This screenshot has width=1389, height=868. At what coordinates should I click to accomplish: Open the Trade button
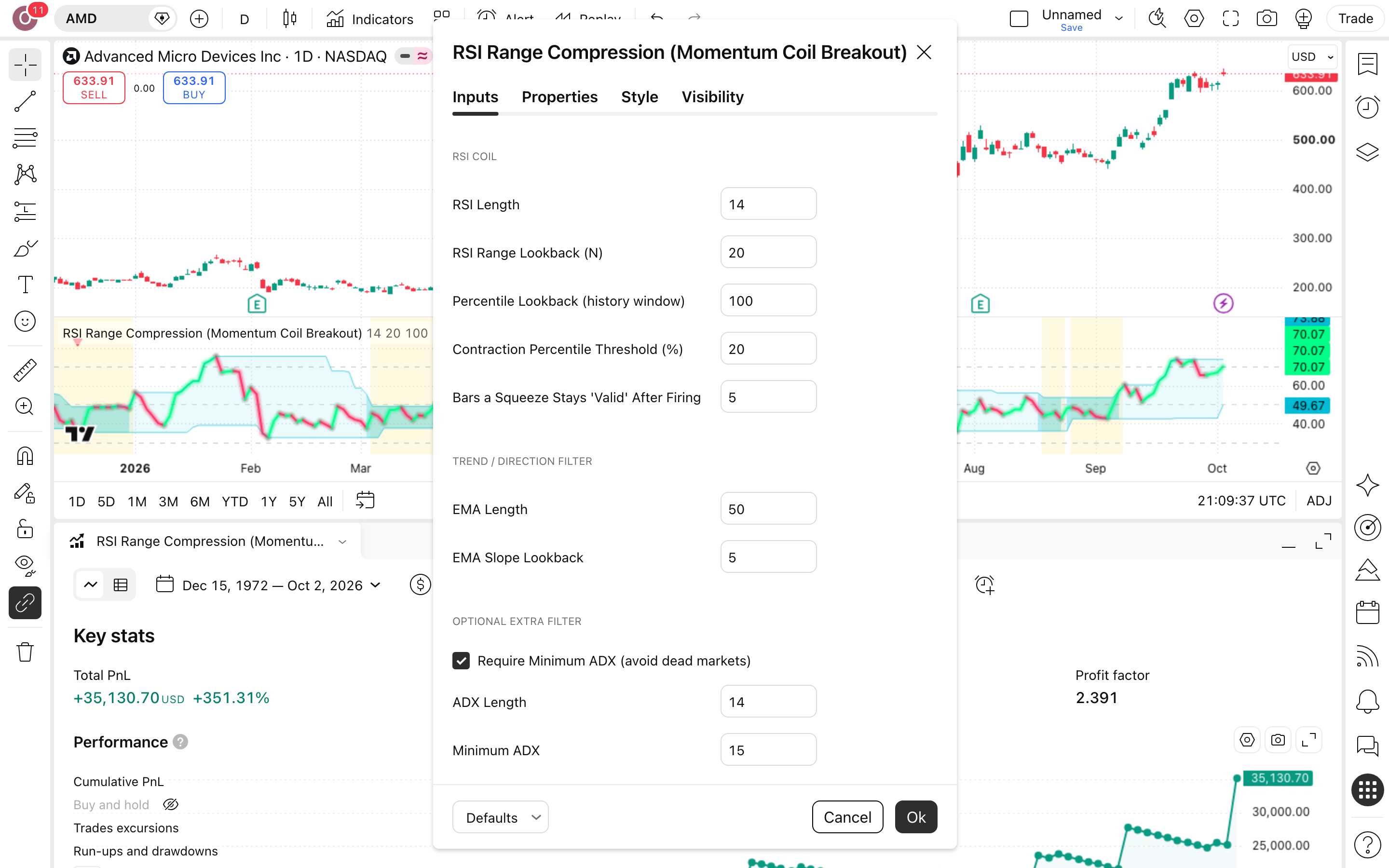pos(1355,19)
